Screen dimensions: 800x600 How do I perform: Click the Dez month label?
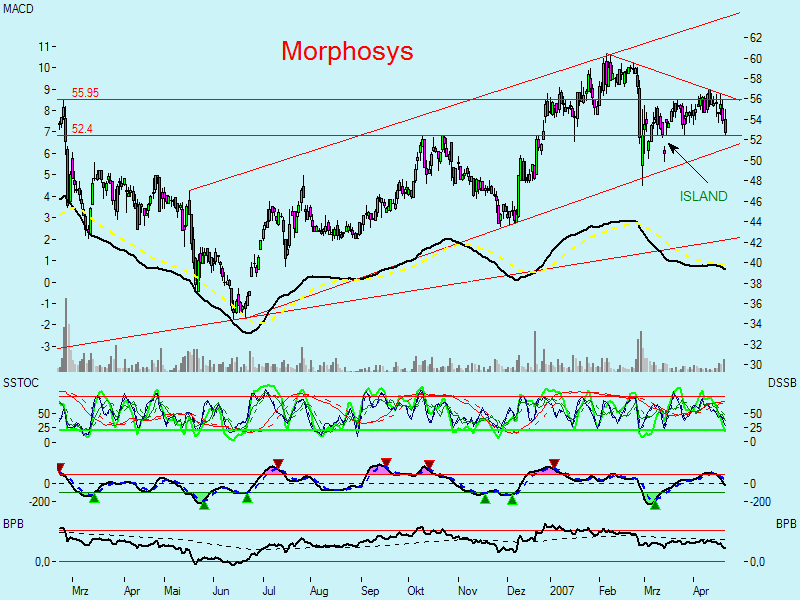click(516, 591)
